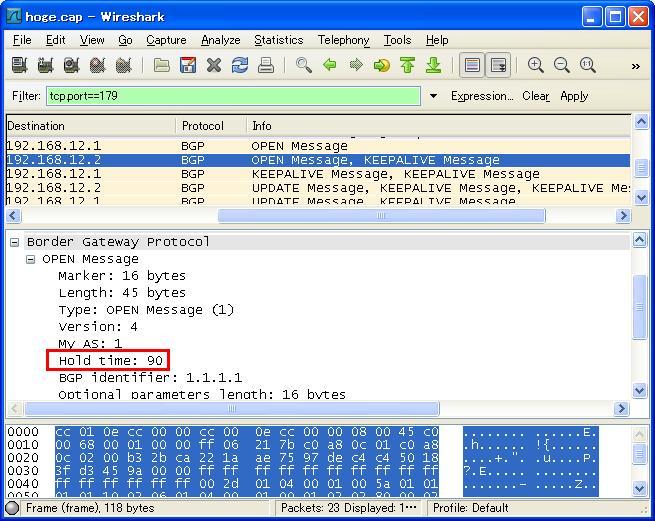Click hex pane scroll down arrow
The width and height of the screenshot is (655, 521).
coord(640,488)
